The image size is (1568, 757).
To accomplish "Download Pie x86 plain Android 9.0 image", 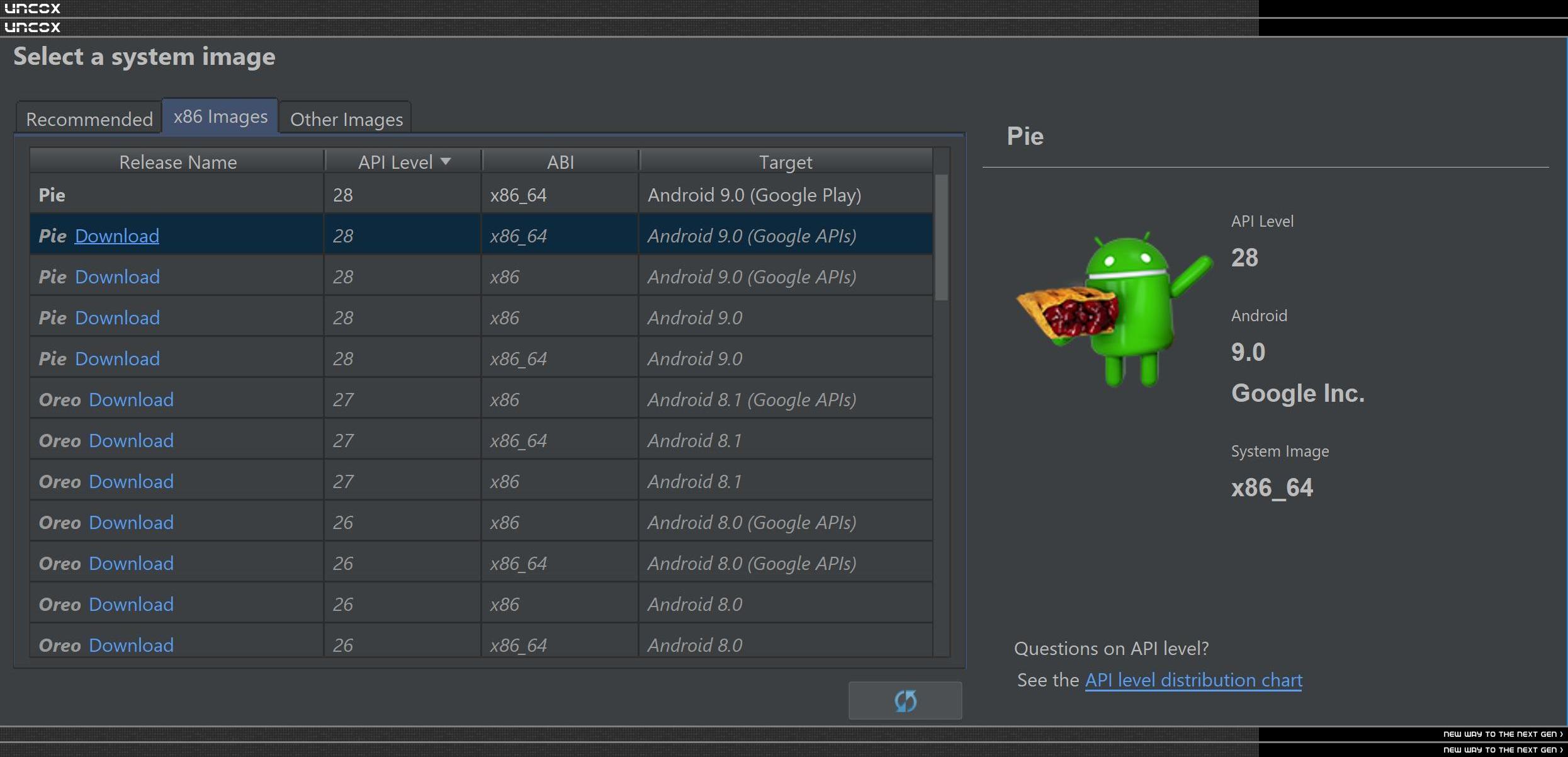I will (x=117, y=317).
